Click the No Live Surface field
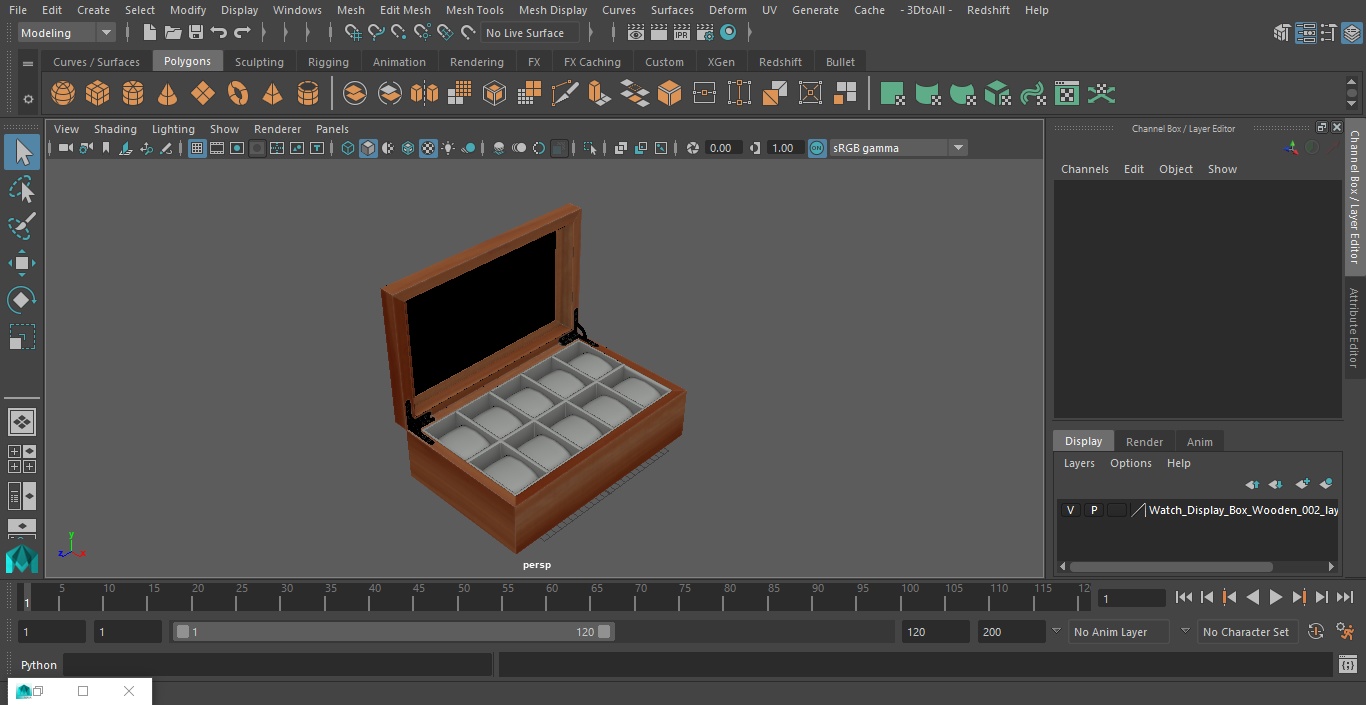This screenshot has height=705, width=1366. pyautogui.click(x=530, y=33)
